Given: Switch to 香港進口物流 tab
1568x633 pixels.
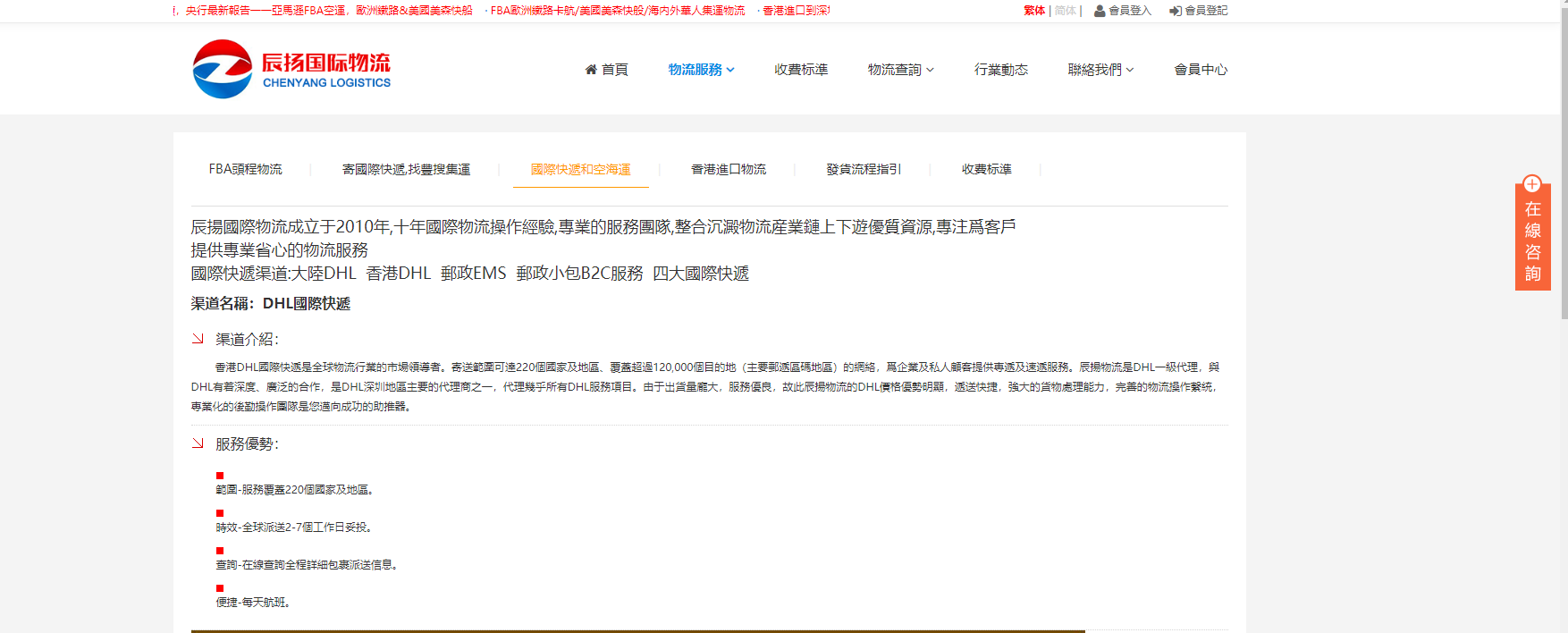Looking at the screenshot, I should point(728,169).
